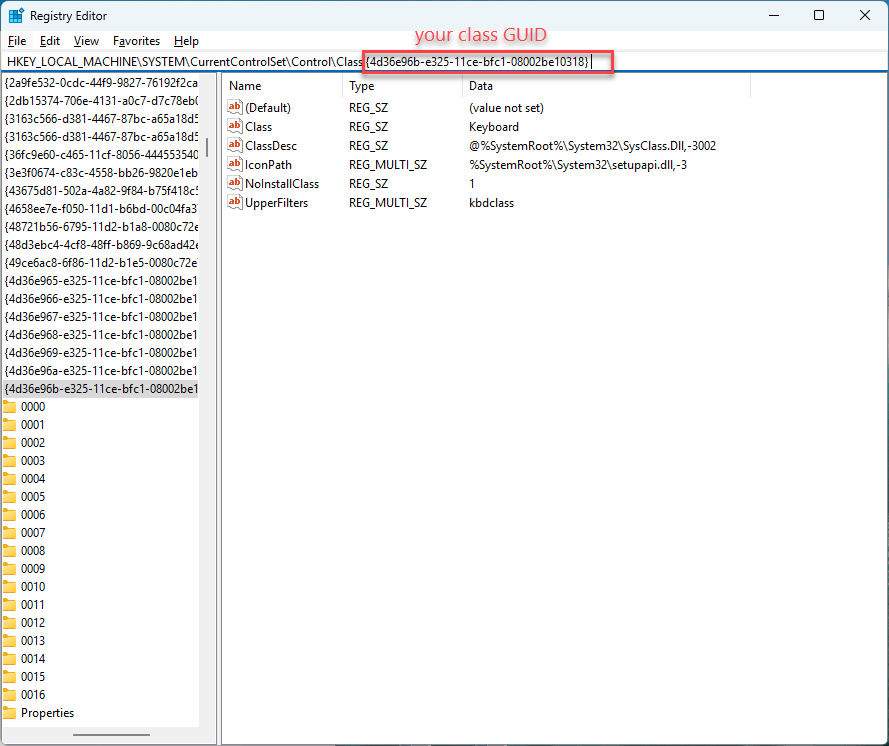Click the Name column header
Image resolution: width=889 pixels, height=746 pixels.
tap(245, 86)
